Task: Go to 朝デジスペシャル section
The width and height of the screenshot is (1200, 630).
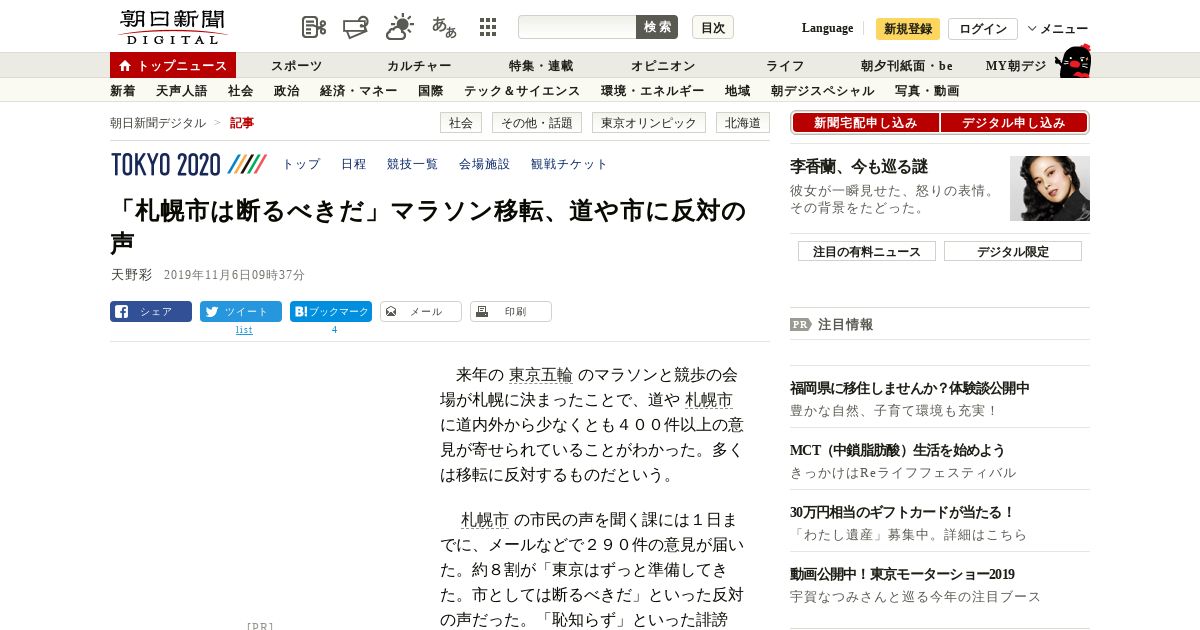Action: 823,91
